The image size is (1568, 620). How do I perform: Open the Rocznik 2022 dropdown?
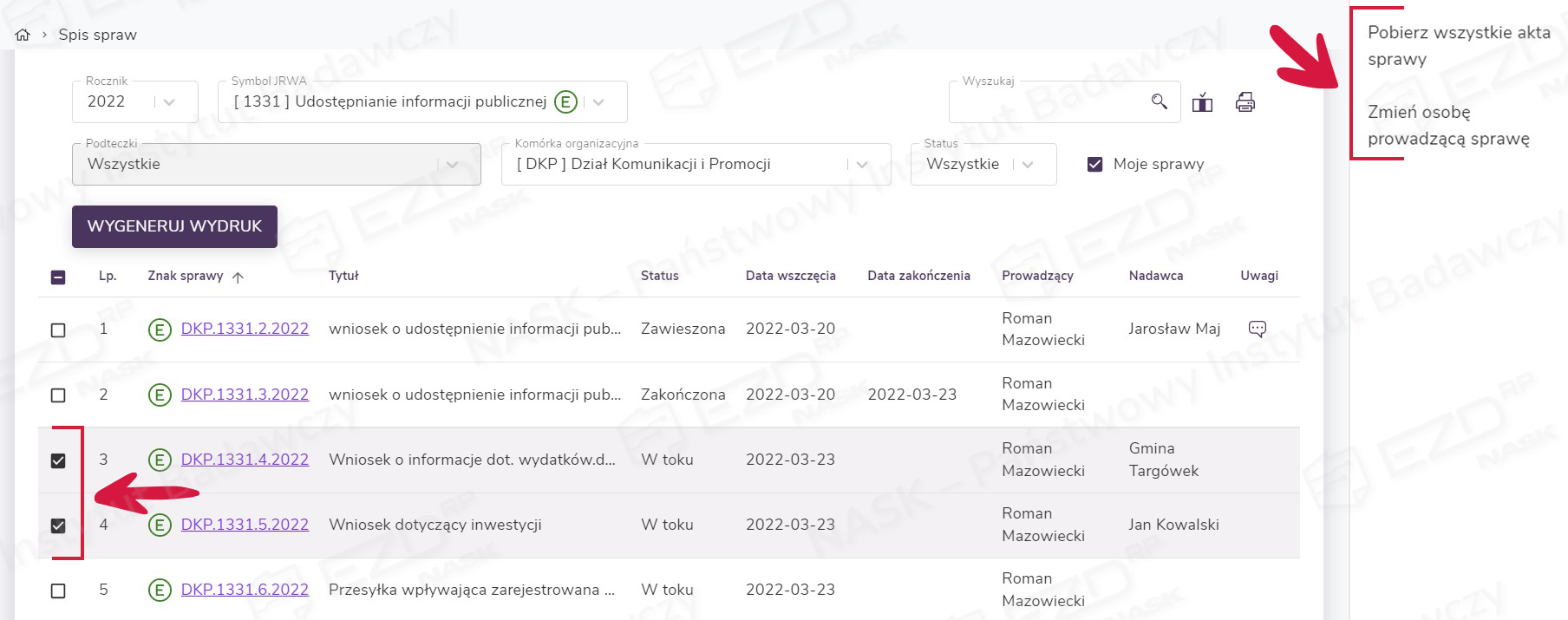click(x=168, y=102)
